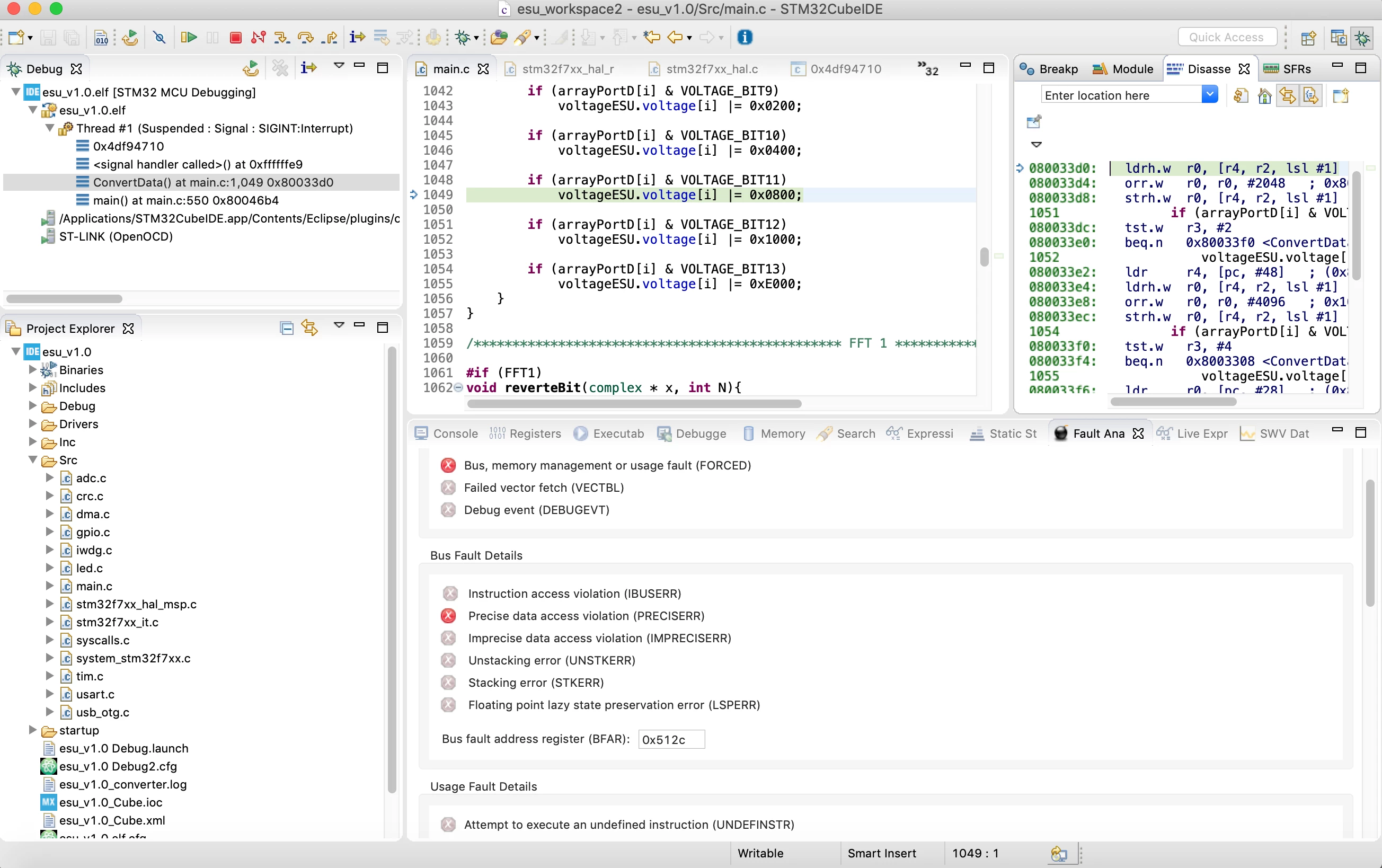This screenshot has height=868, width=1382.
Task: Switch to the Console tab
Action: 447,433
